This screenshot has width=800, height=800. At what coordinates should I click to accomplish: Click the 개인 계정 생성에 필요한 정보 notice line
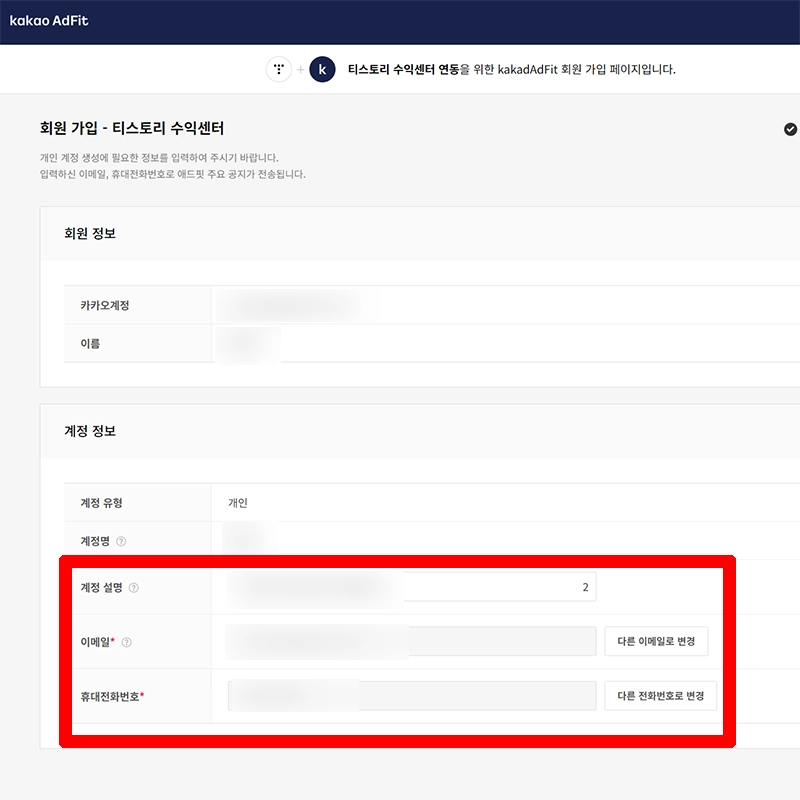pyautogui.click(x=159, y=158)
